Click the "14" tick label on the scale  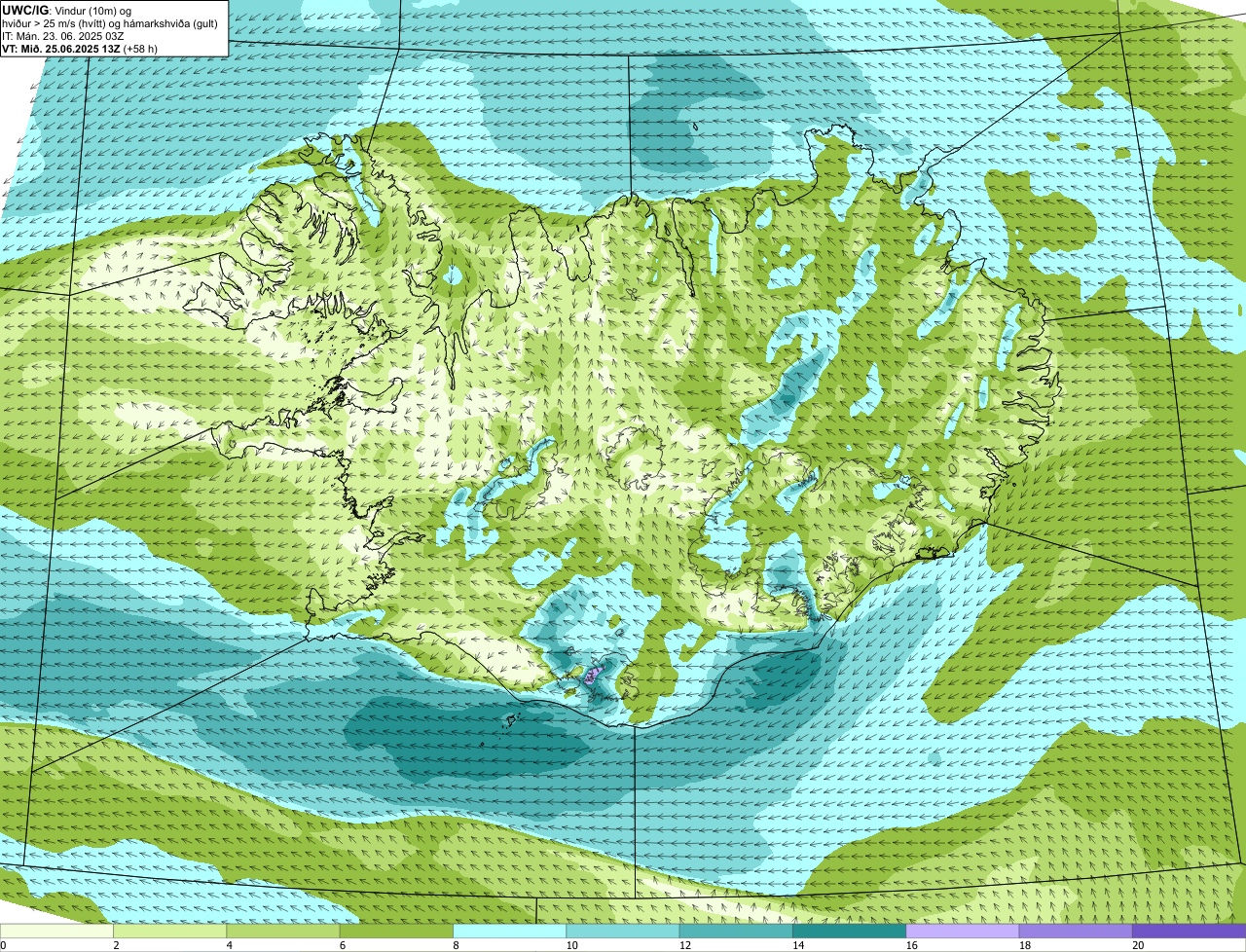pos(798,945)
